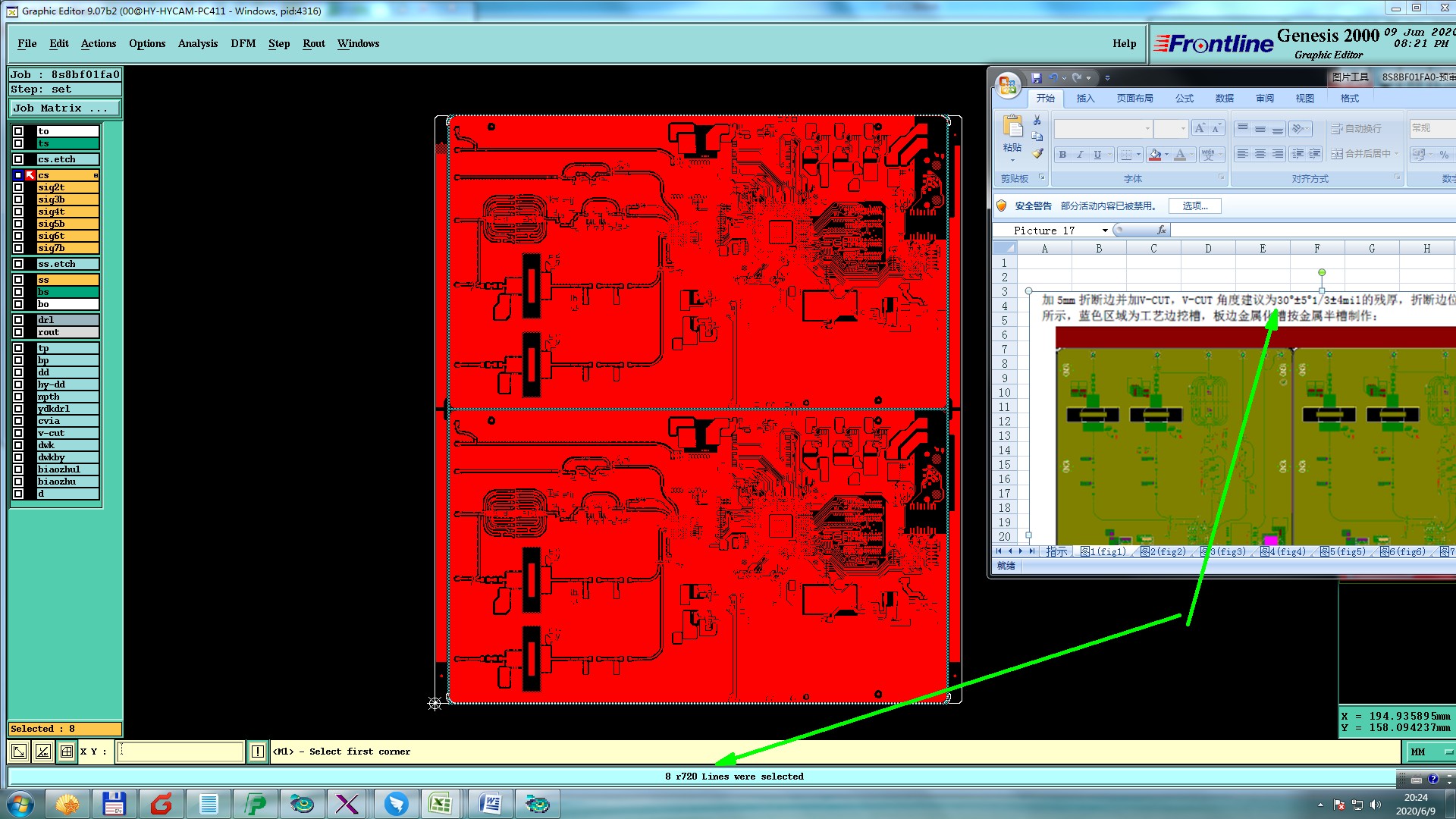Click the Cut scissors icon in Excel

1037,121
